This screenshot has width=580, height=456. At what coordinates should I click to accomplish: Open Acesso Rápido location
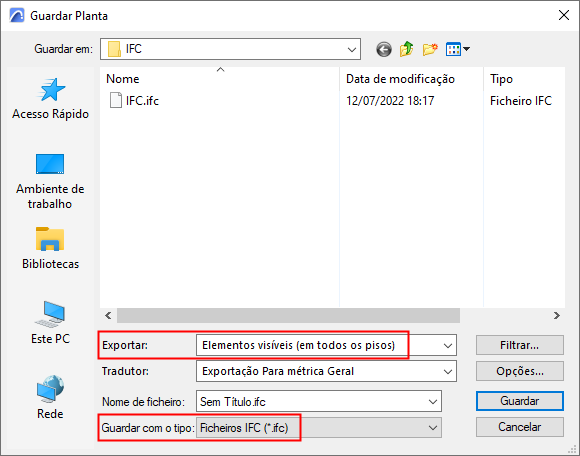(50, 99)
